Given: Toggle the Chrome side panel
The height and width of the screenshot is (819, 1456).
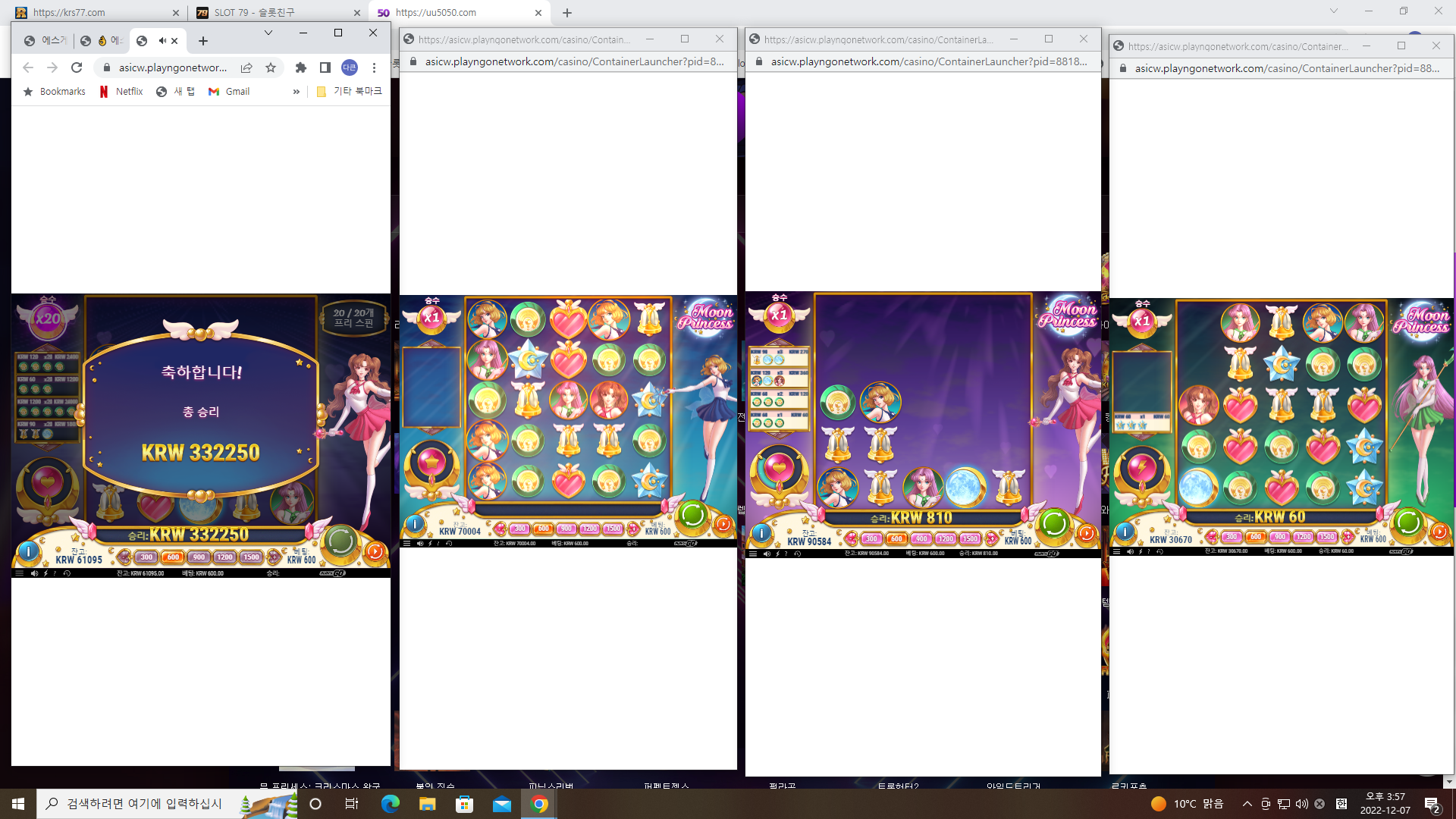Looking at the screenshot, I should [325, 67].
